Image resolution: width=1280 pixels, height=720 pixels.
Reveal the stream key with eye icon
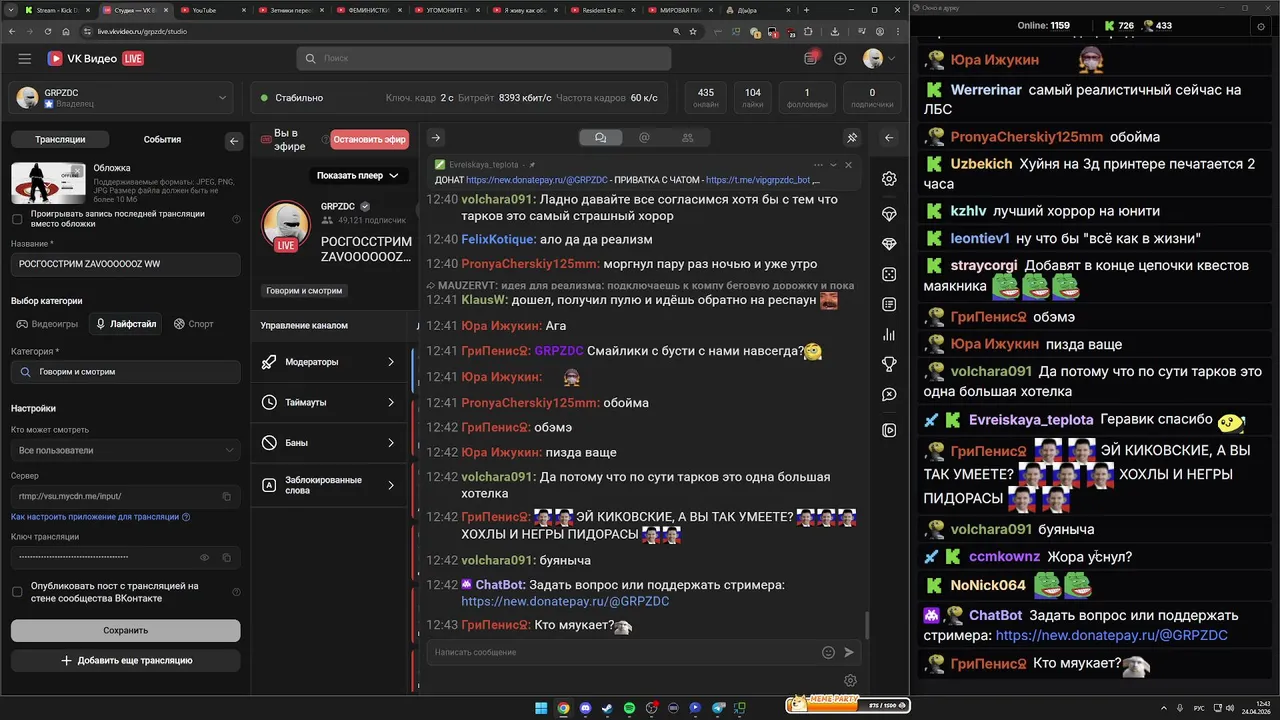click(205, 557)
